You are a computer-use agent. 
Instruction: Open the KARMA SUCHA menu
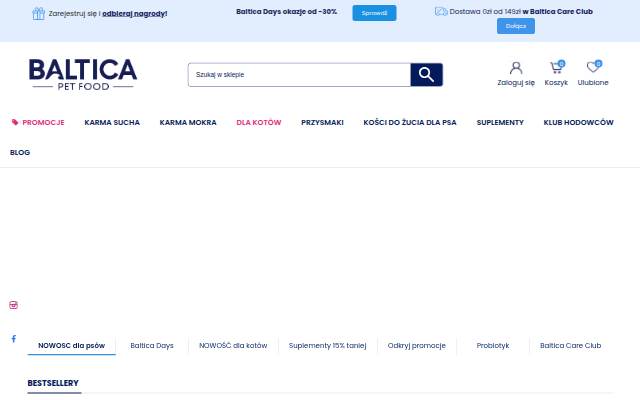click(x=112, y=122)
